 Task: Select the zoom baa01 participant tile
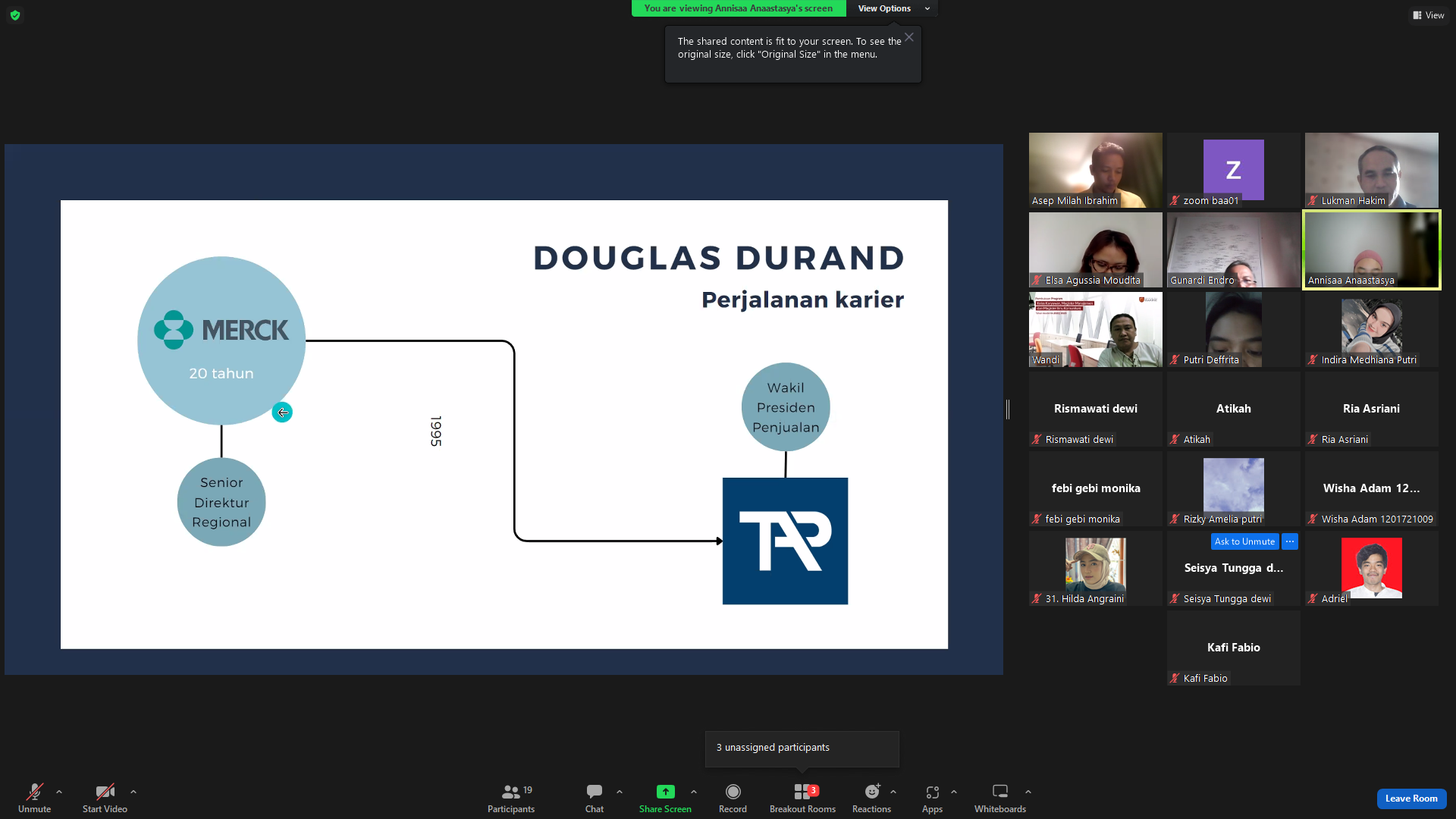pos(1233,170)
